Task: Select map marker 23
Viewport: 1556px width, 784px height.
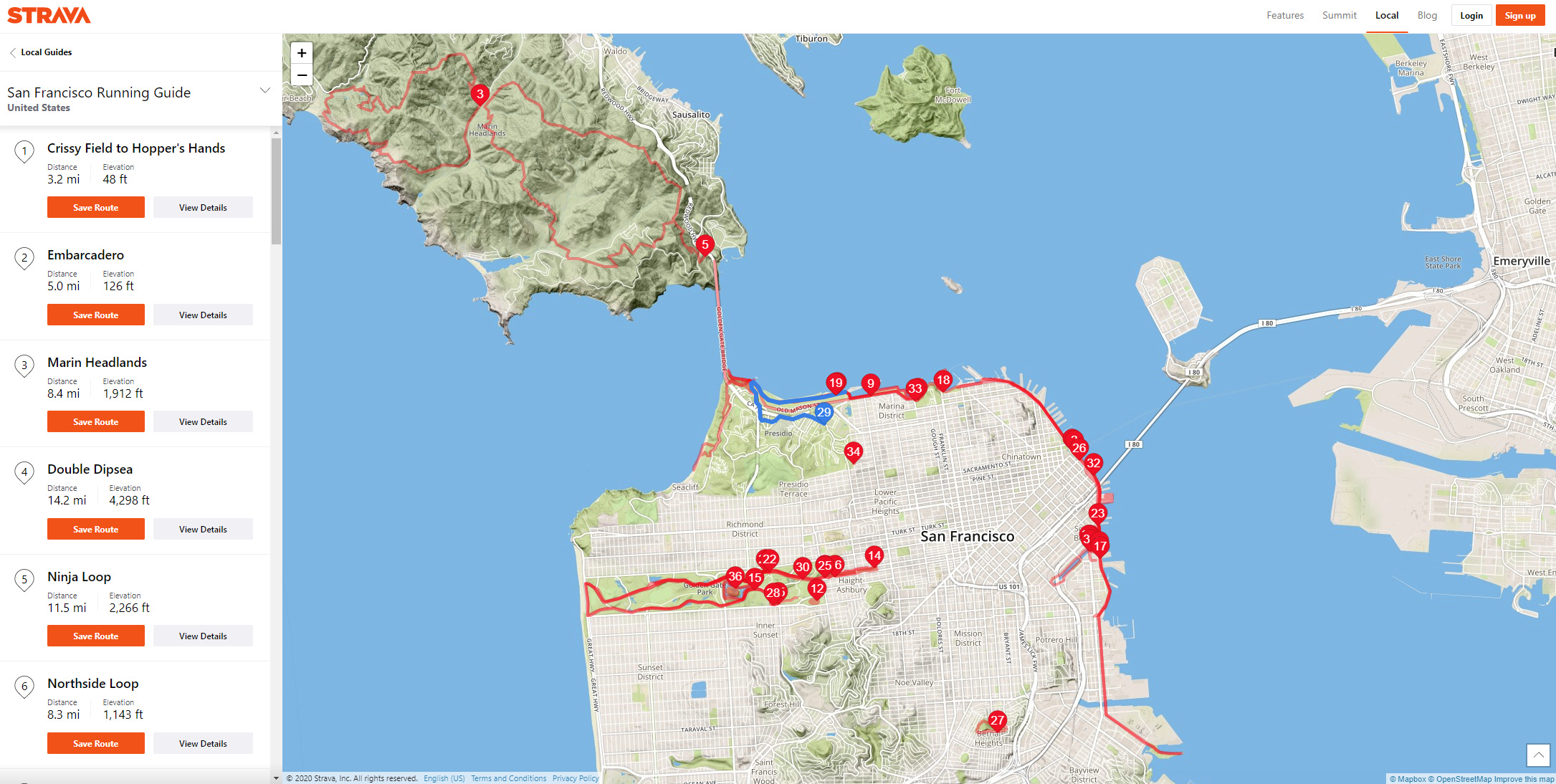Action: [x=1097, y=514]
